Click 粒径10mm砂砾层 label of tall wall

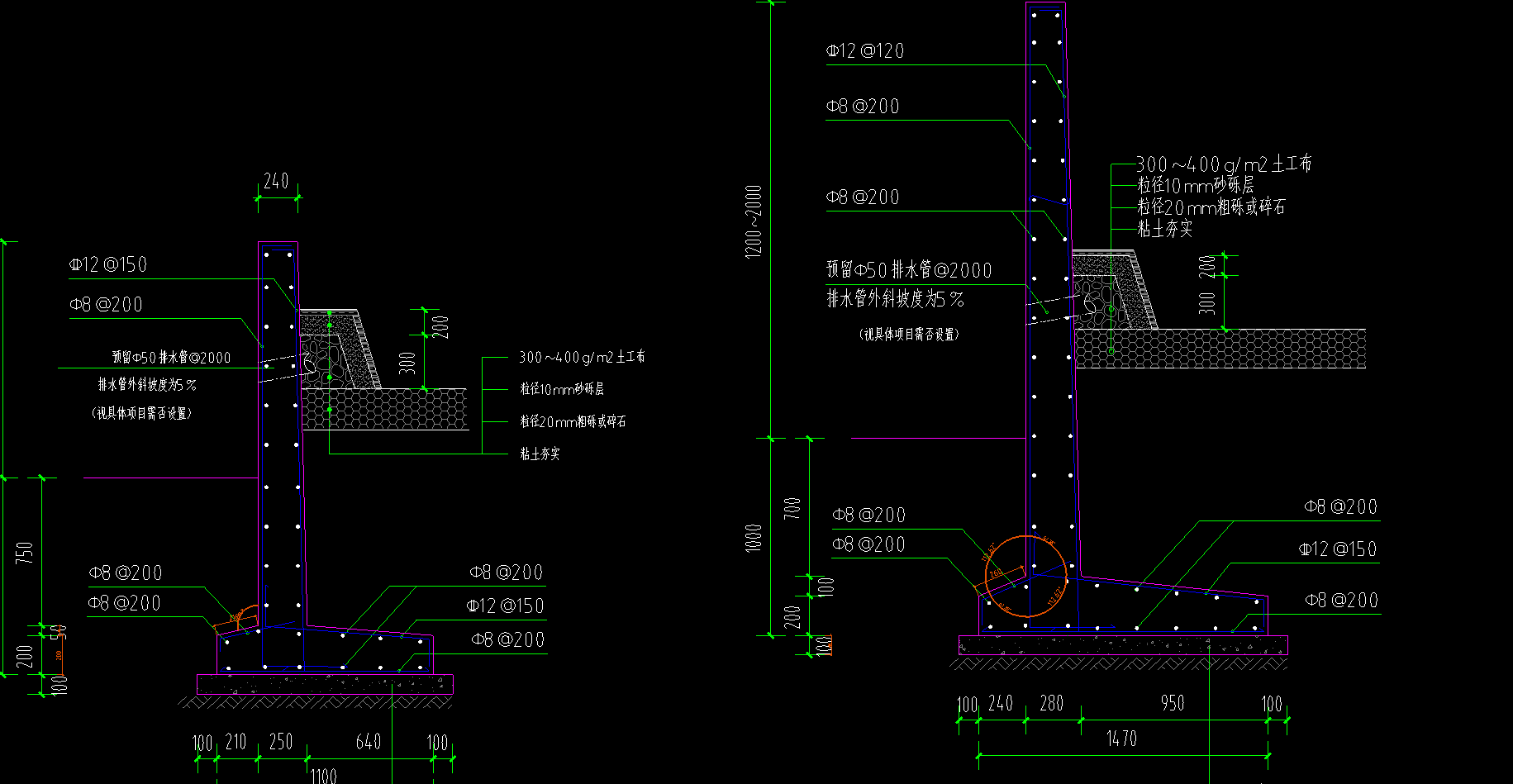(x=1196, y=185)
